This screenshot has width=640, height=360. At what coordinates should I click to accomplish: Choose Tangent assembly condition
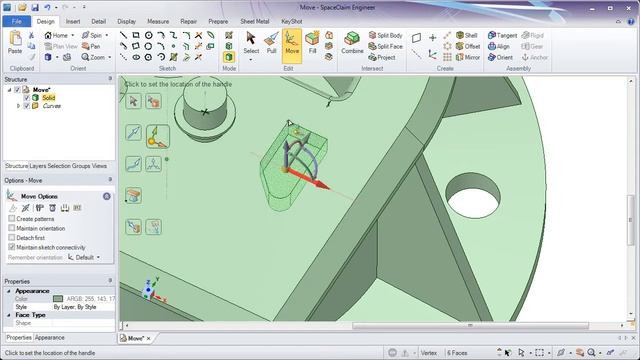[502, 36]
